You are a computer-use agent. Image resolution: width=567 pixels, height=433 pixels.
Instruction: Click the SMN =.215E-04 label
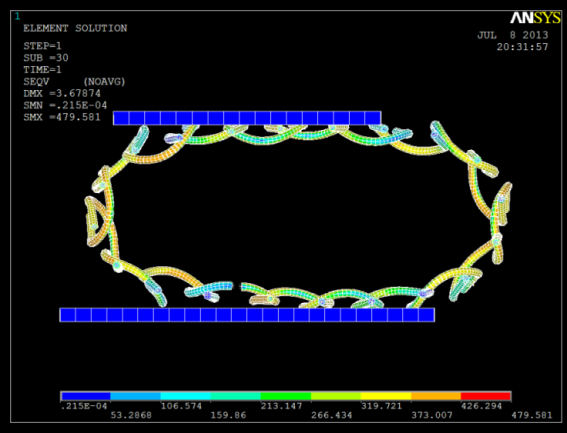pyautogui.click(x=65, y=105)
